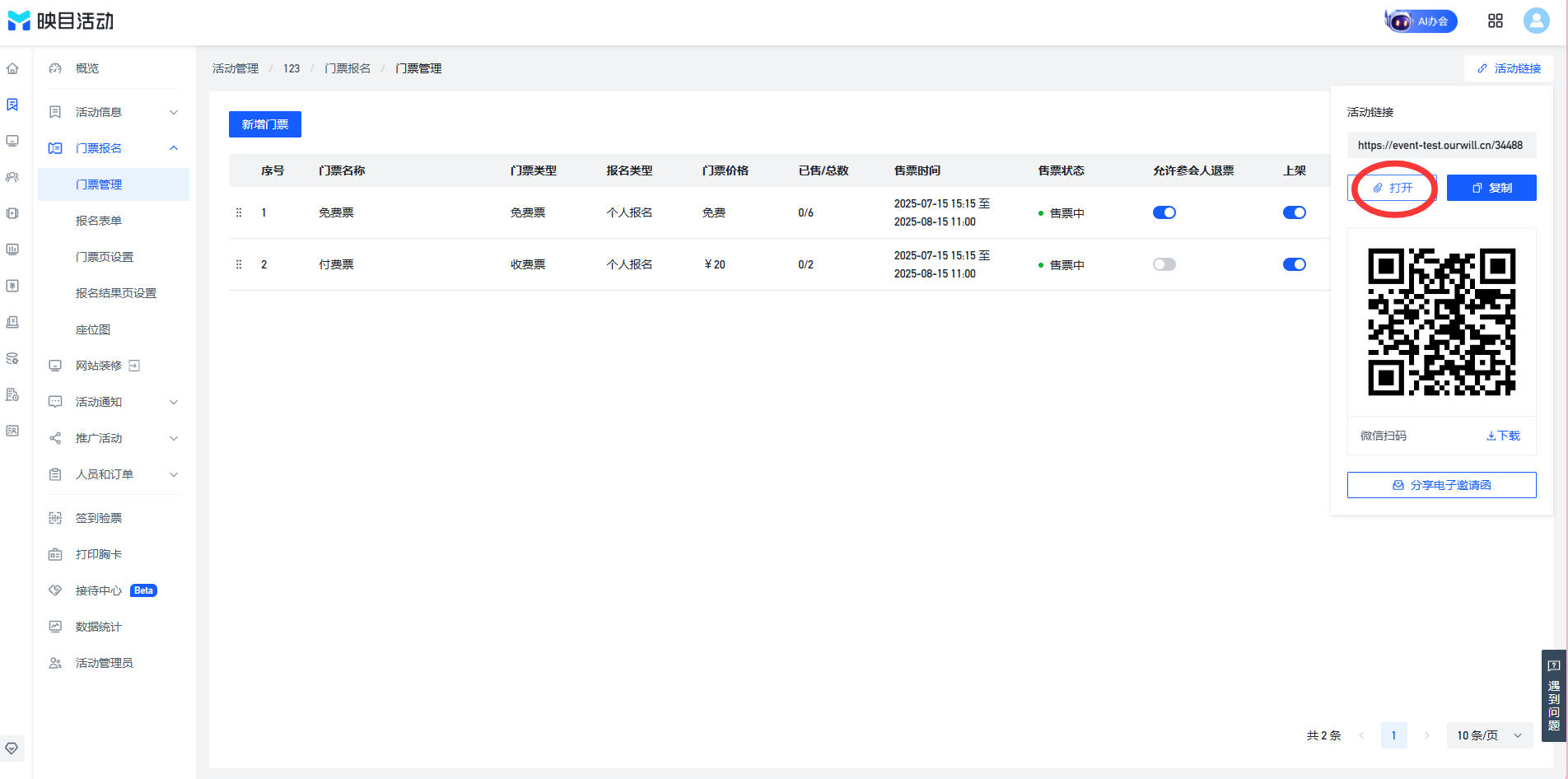This screenshot has height=779, width=1568.
Task: Expand the 活动信息 menu section
Action: 114,112
